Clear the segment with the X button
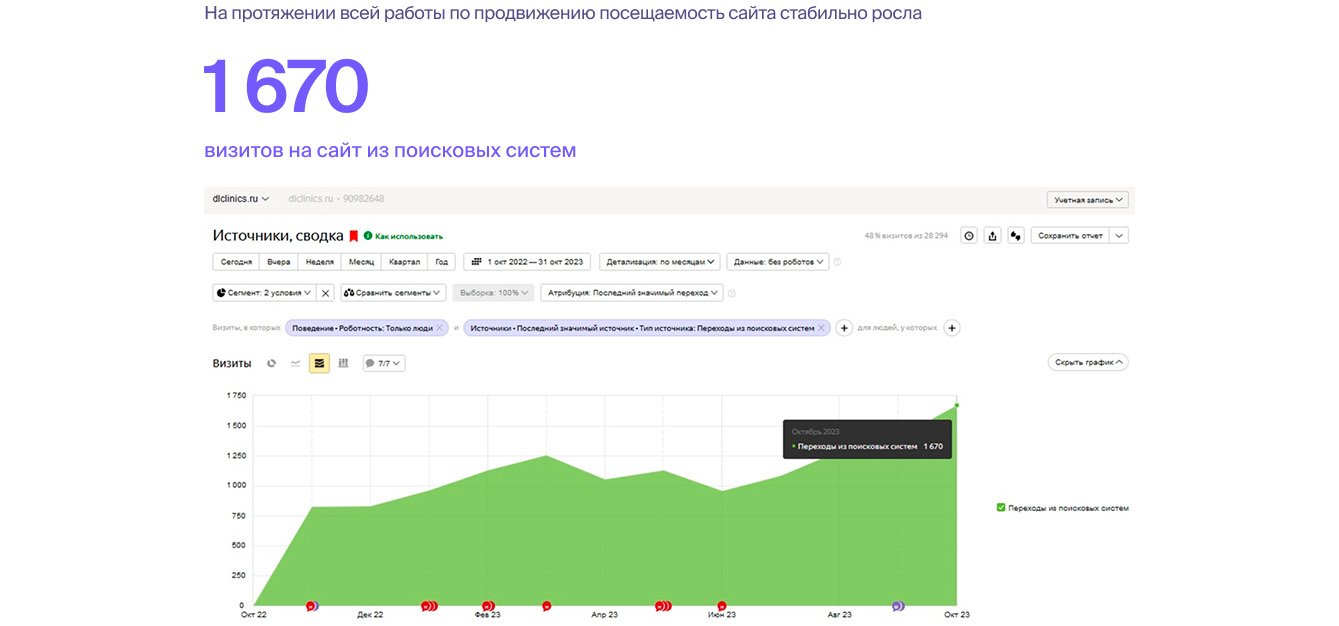The width and height of the screenshot is (1339, 626). pyautogui.click(x=325, y=293)
